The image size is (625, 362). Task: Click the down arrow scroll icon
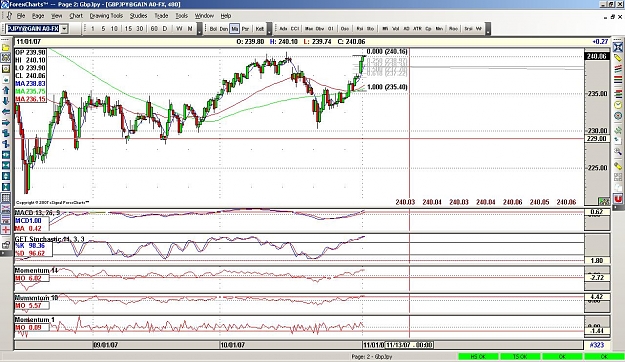coord(6,101)
